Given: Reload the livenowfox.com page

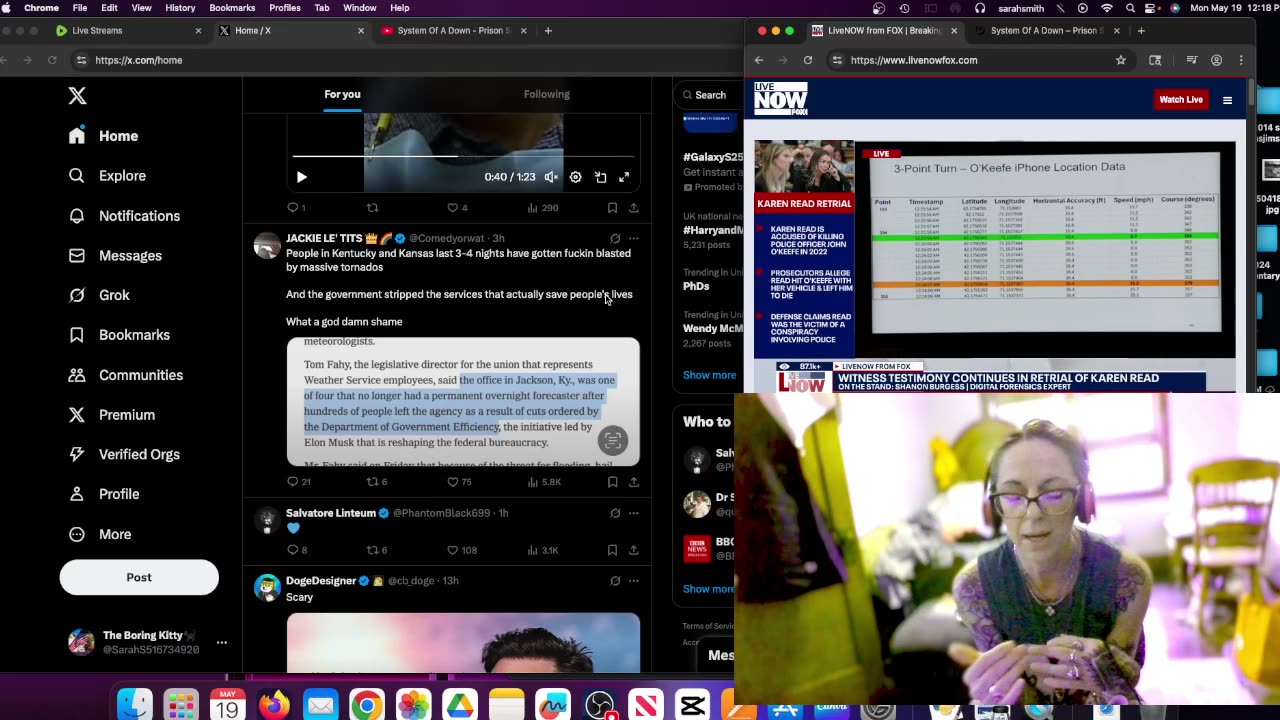Looking at the screenshot, I should coord(808,60).
